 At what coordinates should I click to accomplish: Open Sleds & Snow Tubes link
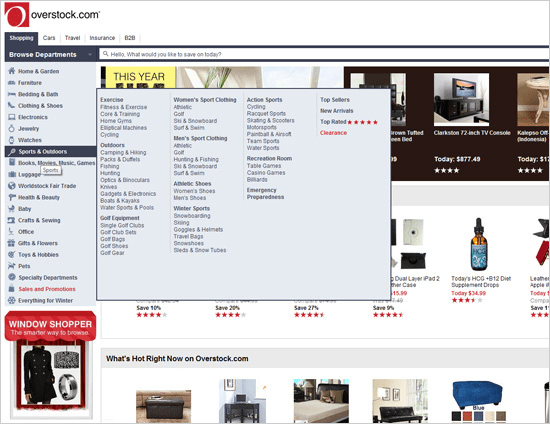click(200, 250)
